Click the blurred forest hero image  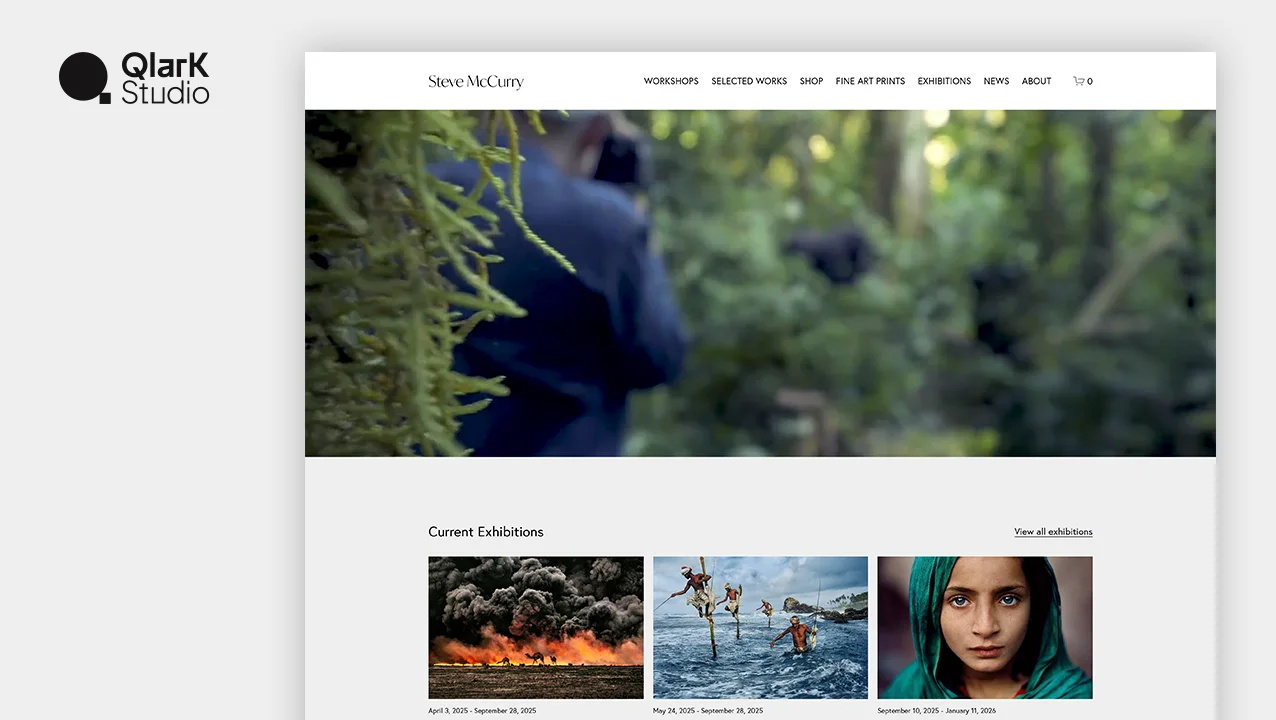pyautogui.click(x=760, y=283)
